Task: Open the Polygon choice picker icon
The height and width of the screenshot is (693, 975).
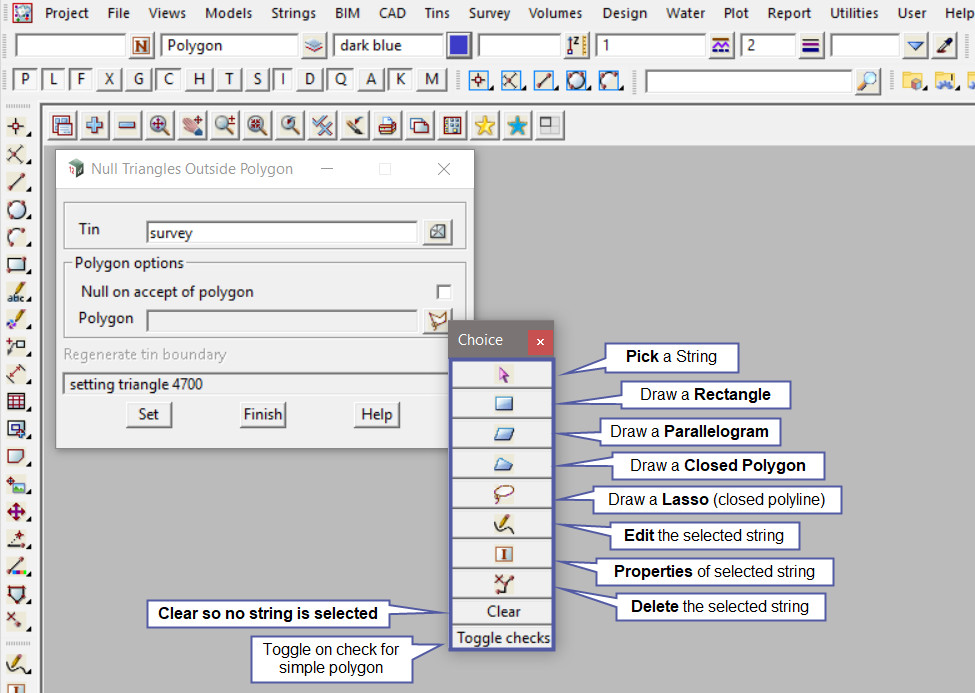Action: point(437,320)
